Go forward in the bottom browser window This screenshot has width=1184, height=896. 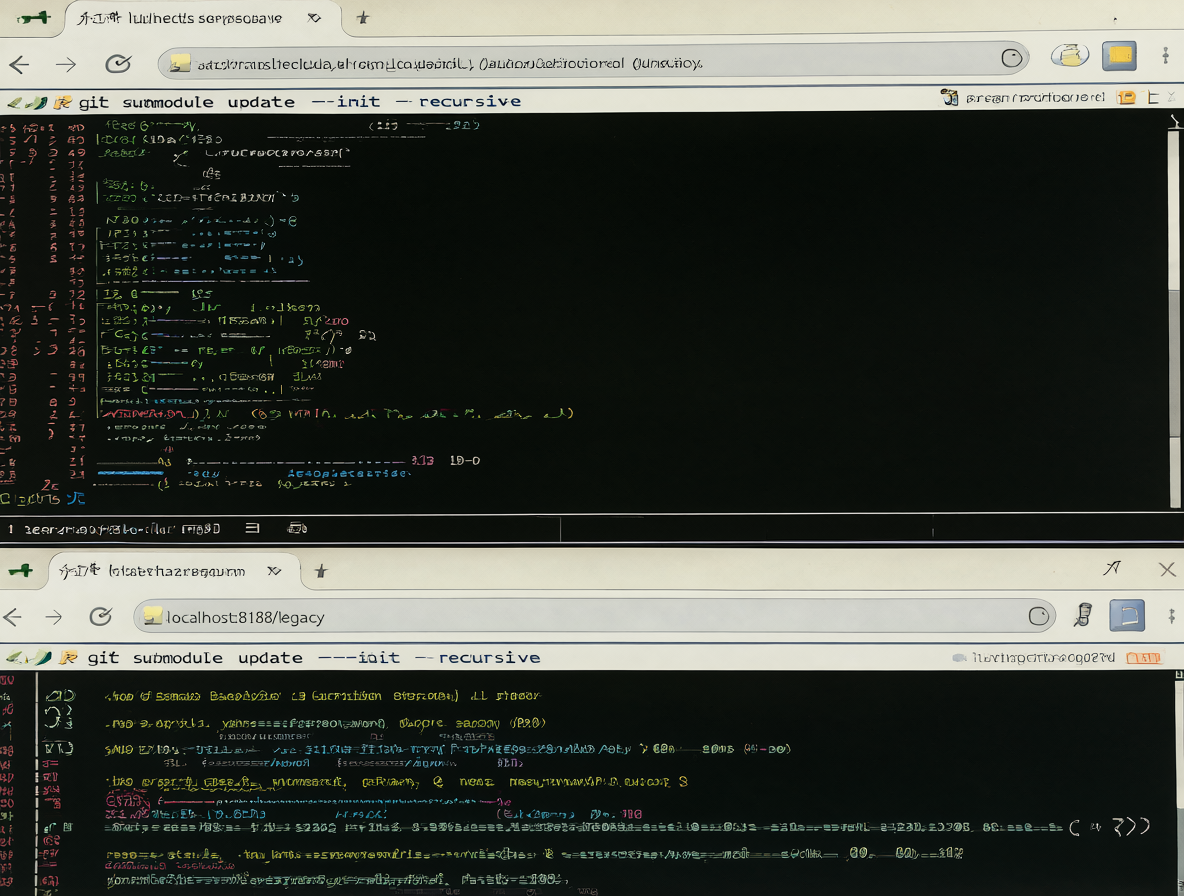[54, 617]
